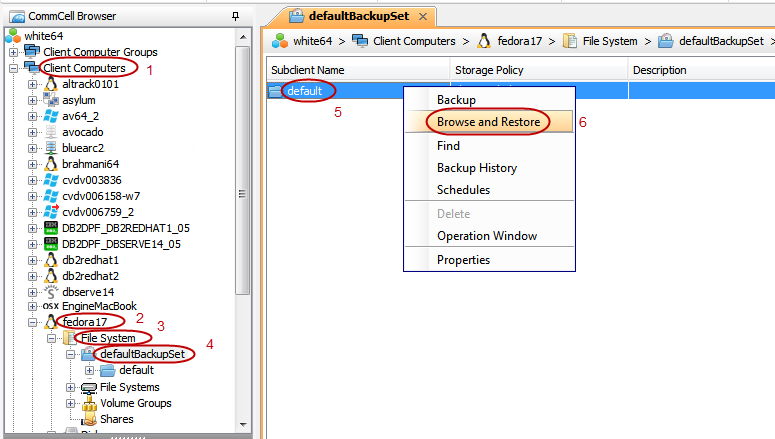Expand the altrack0101 client node

(x=33, y=84)
